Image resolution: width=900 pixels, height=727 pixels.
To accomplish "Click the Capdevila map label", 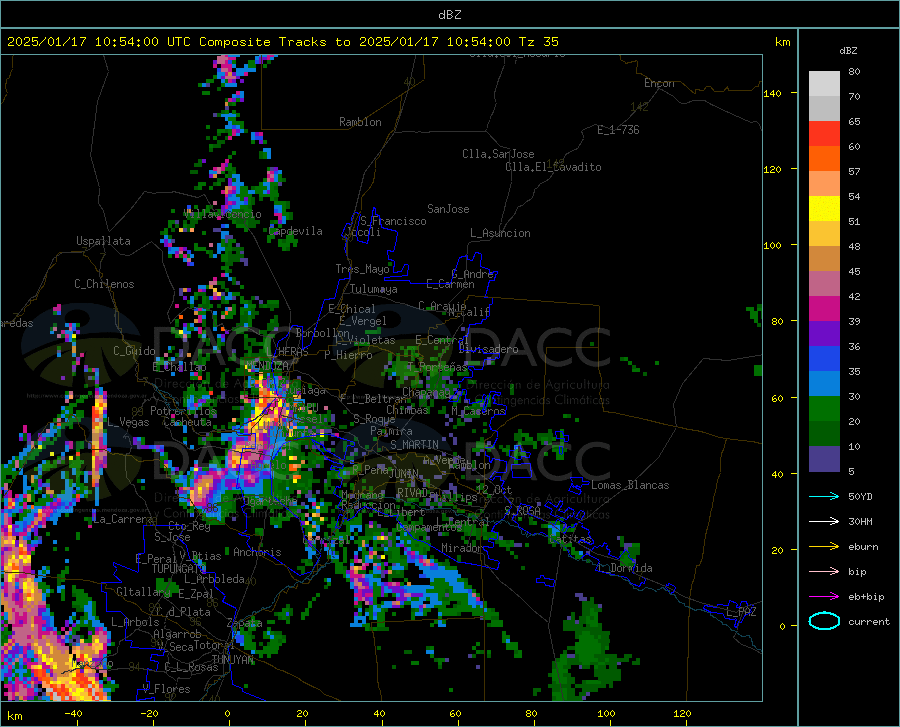I will (x=295, y=231).
